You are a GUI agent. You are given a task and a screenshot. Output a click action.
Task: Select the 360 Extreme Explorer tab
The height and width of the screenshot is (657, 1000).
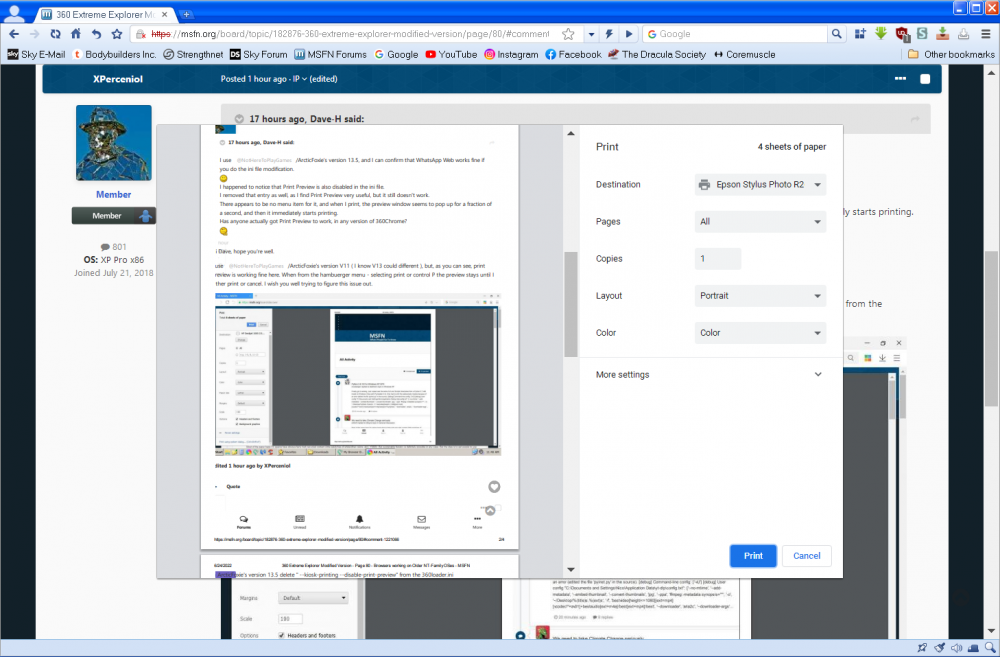click(x=106, y=13)
